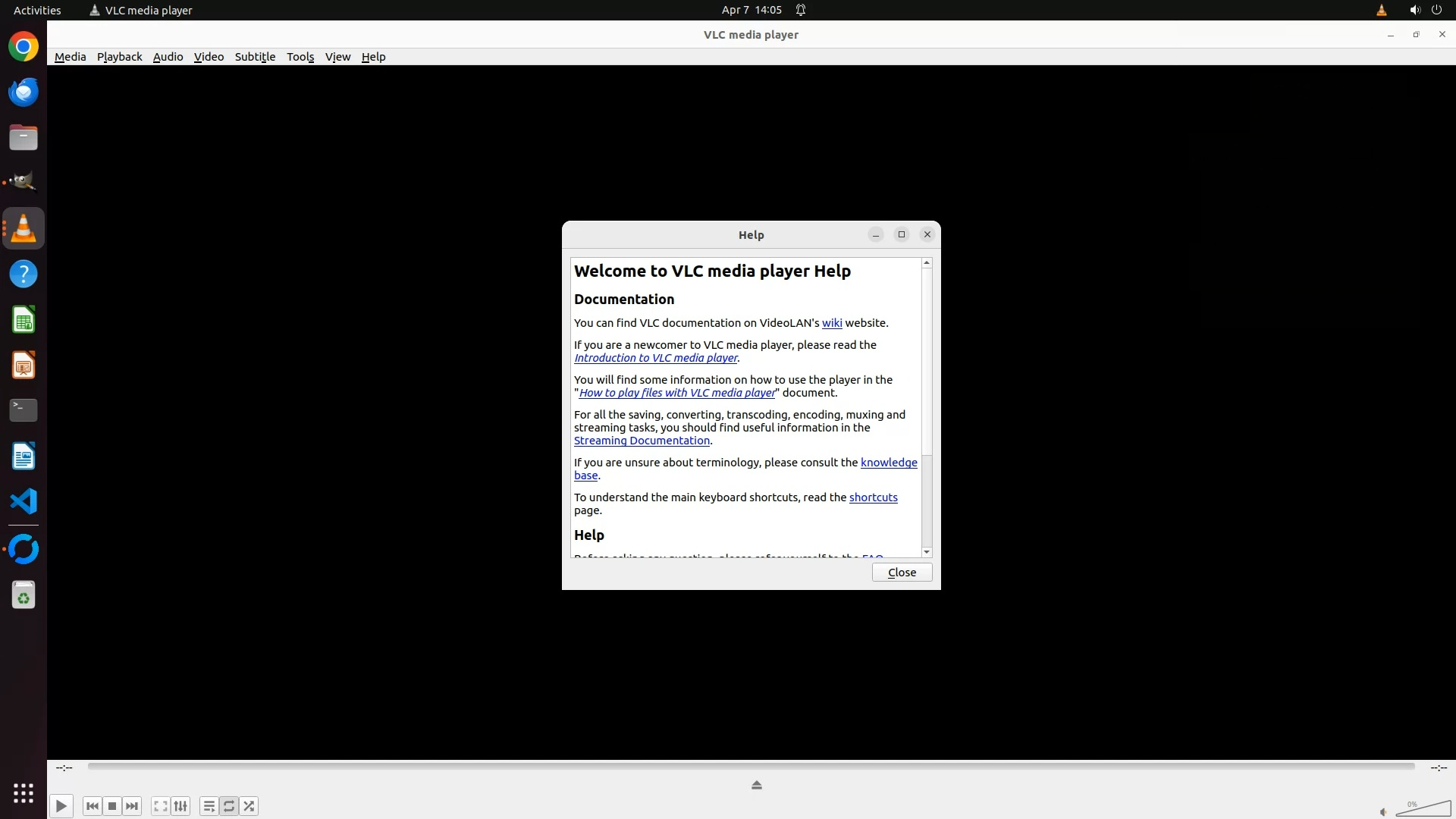Screen dimensions: 1456x819
Task: Click the volume level slider
Action: [1423, 809]
